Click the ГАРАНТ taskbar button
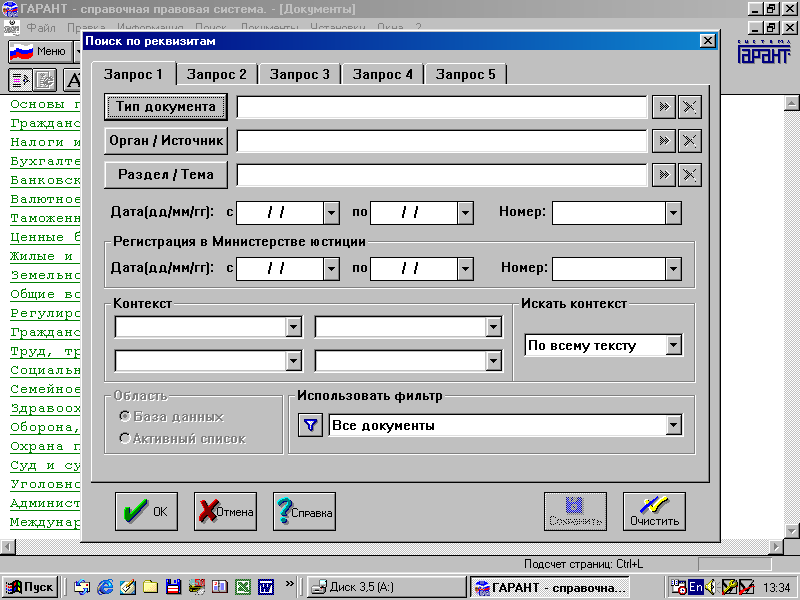800x600 pixels. click(x=549, y=587)
